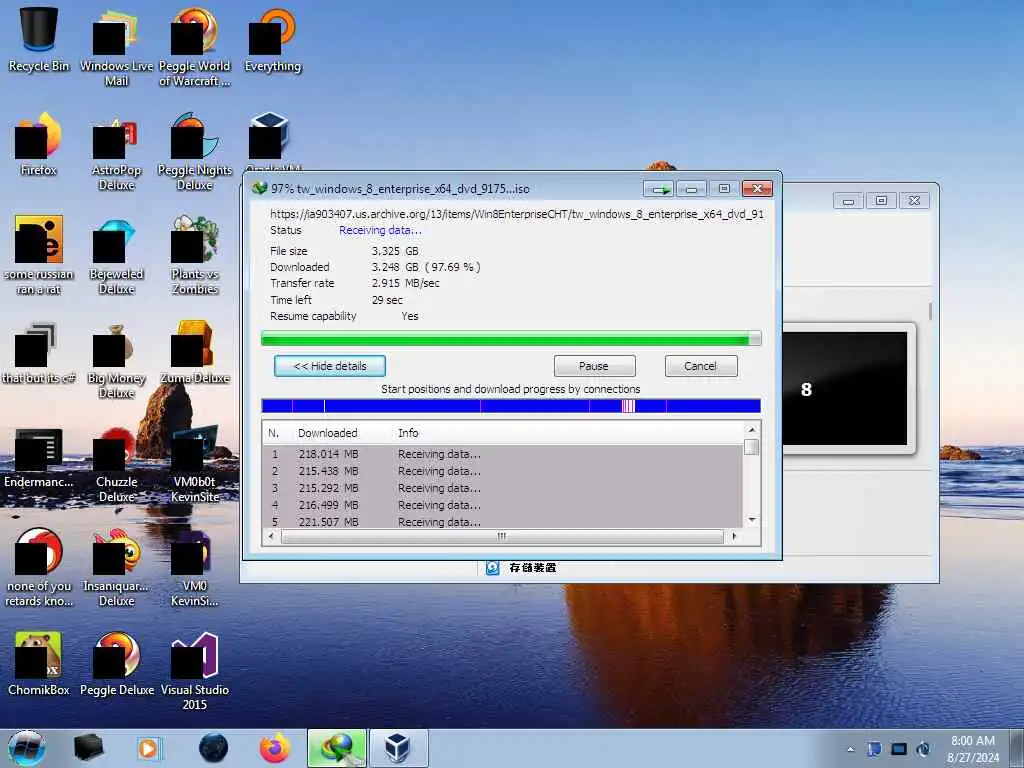1024x768 pixels.
Task: Select connection row 5 with 221.507 MB
Action: coord(503,521)
